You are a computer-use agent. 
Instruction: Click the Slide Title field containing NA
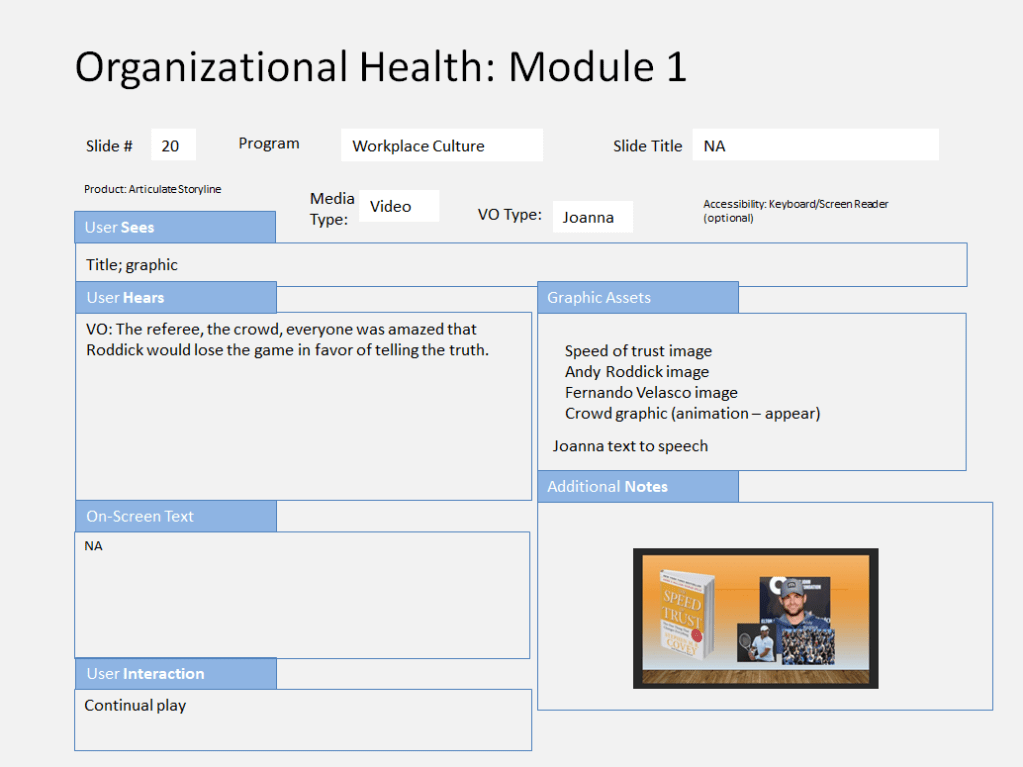pyautogui.click(x=814, y=146)
